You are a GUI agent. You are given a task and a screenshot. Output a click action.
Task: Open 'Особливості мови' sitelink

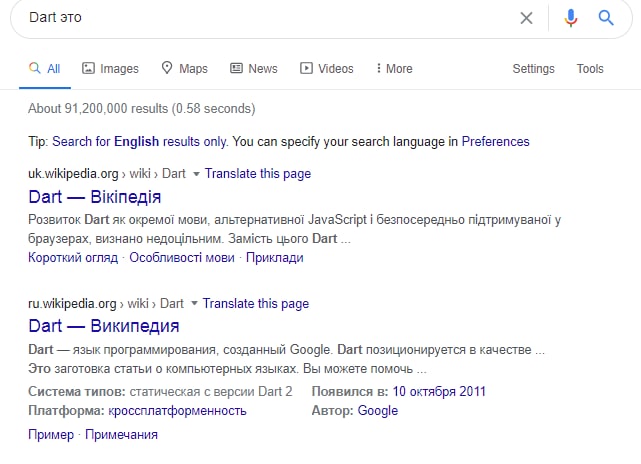click(x=182, y=258)
